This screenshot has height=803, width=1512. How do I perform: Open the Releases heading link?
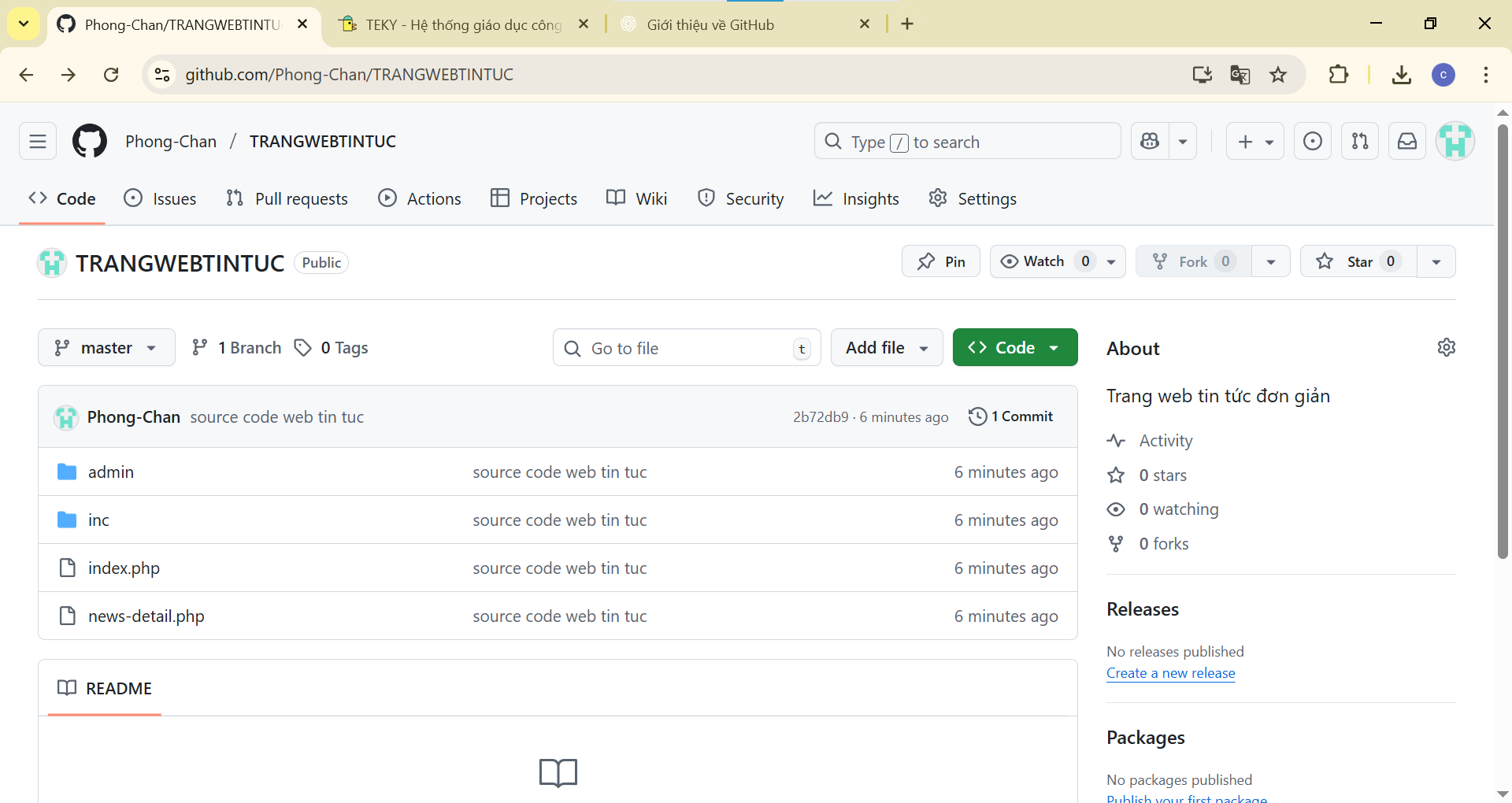pos(1143,609)
